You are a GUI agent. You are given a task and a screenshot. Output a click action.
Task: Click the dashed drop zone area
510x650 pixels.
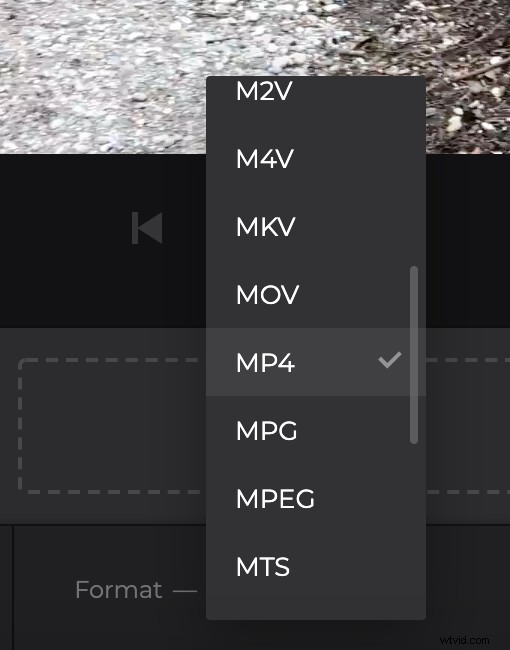(112, 426)
